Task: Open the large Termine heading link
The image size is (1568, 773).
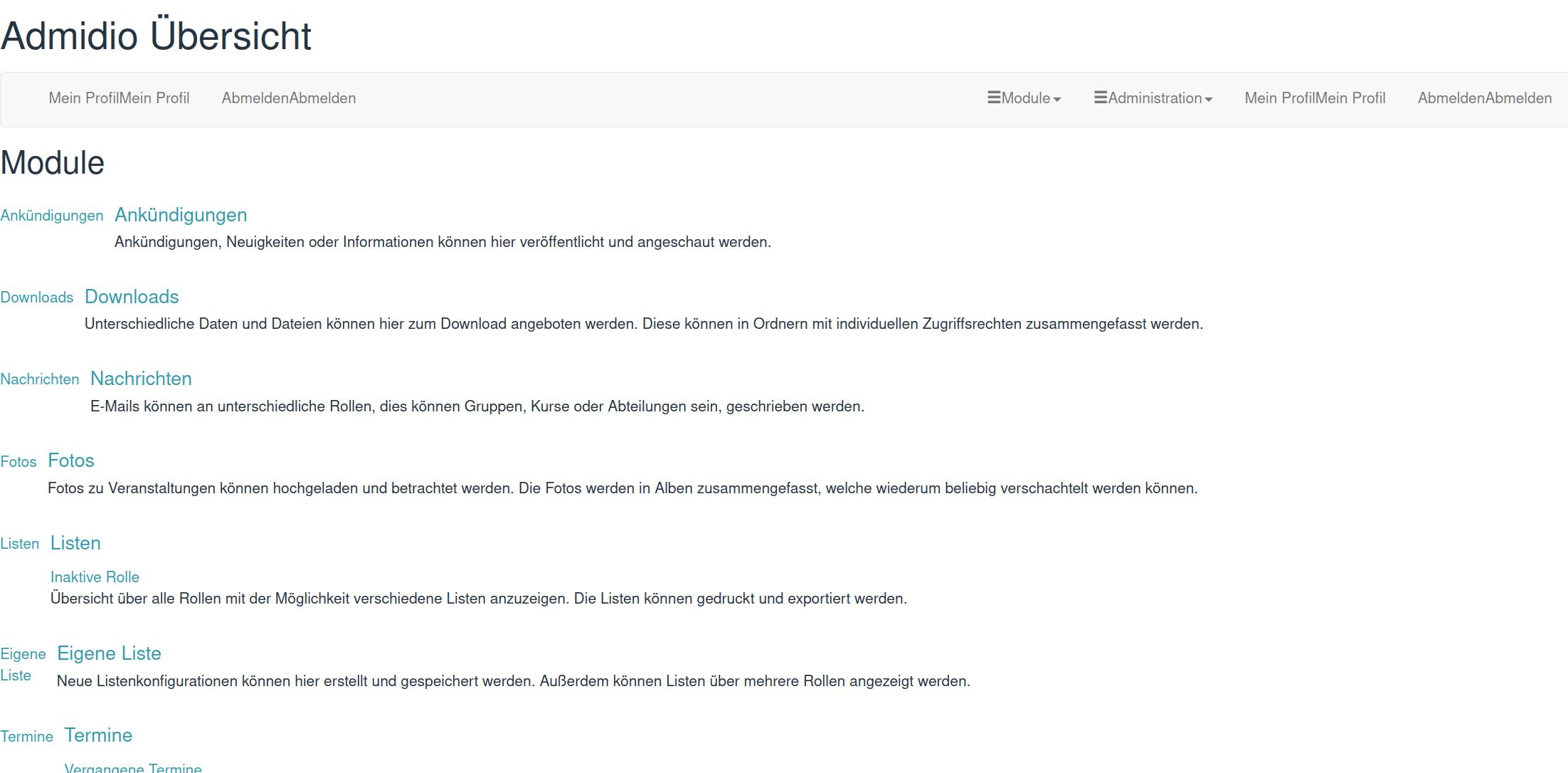Action: 98,735
